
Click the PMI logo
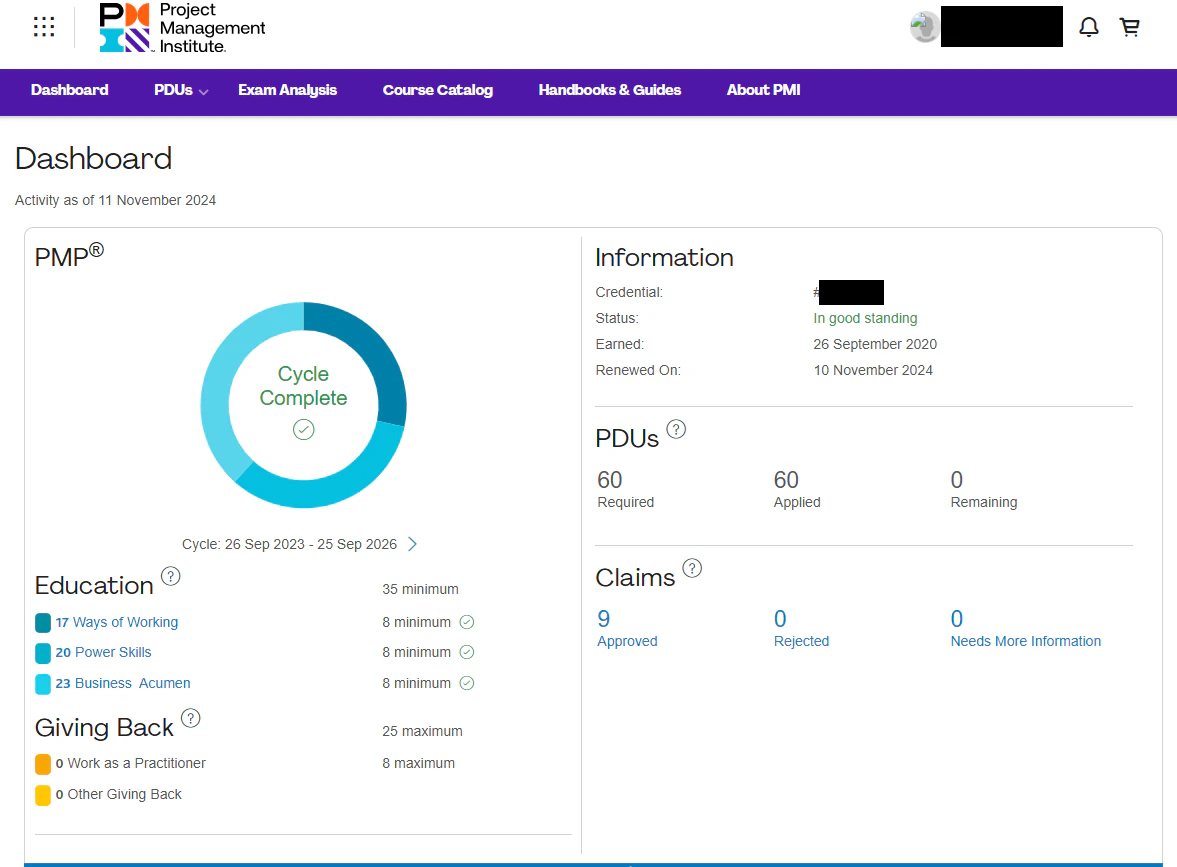click(182, 28)
